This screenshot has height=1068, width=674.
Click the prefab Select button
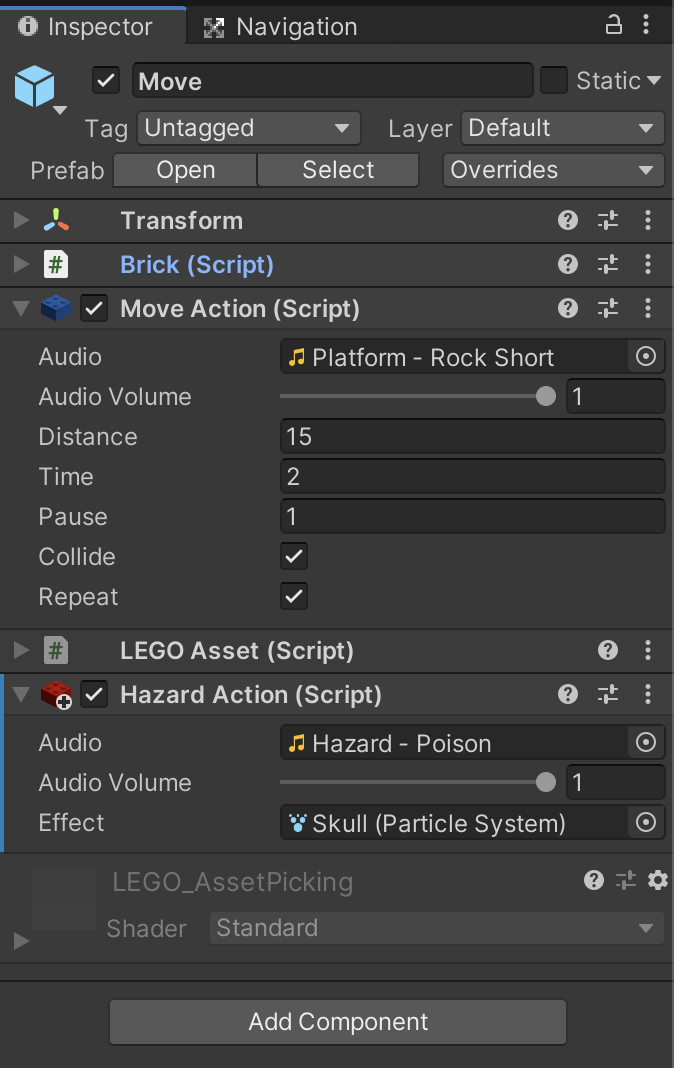pos(337,170)
